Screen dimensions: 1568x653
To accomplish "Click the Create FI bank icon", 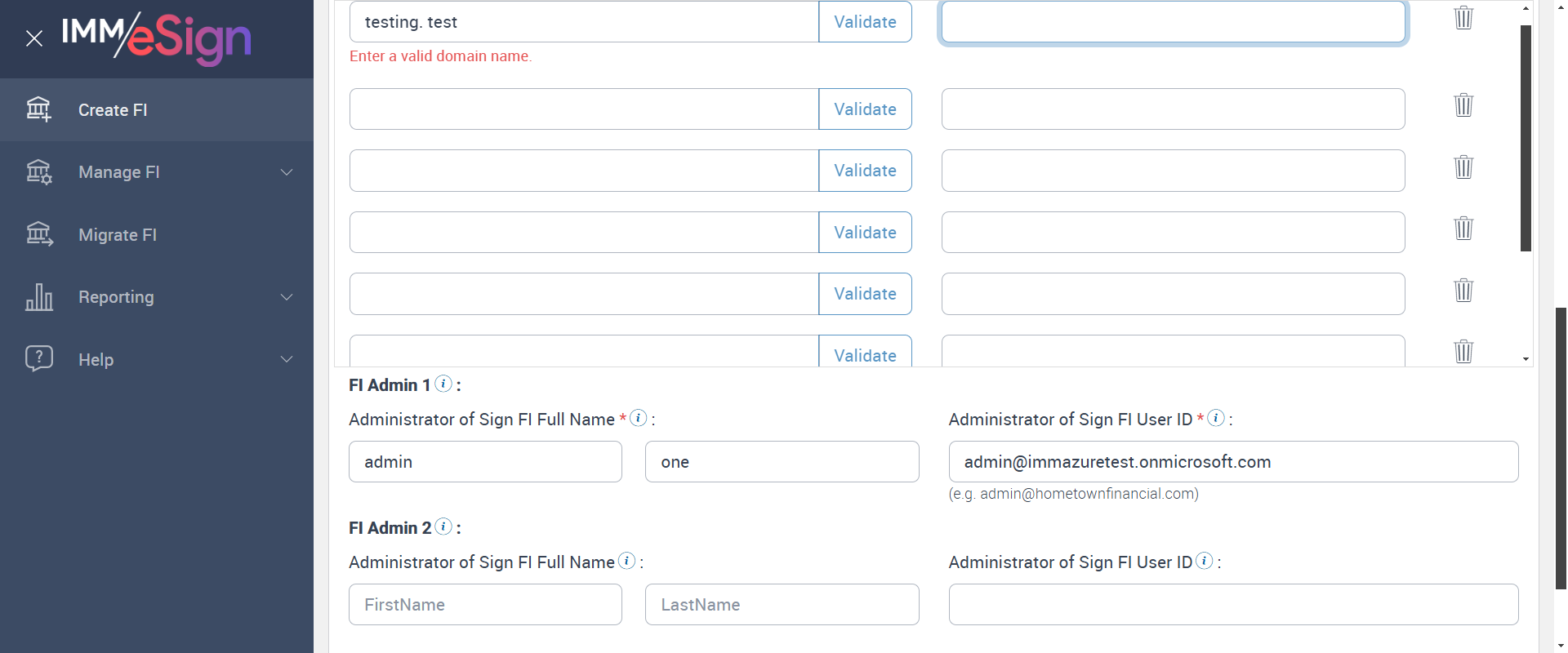I will point(38,109).
